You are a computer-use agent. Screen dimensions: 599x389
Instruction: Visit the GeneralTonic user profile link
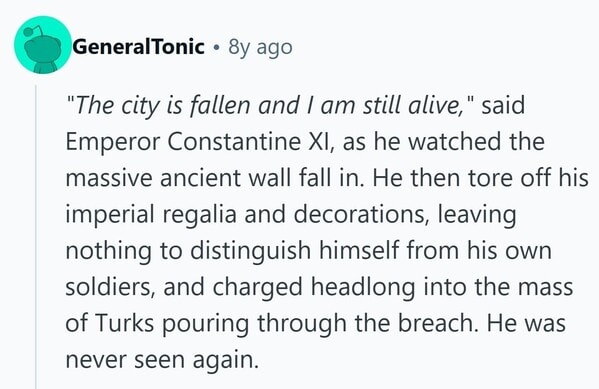click(138, 47)
